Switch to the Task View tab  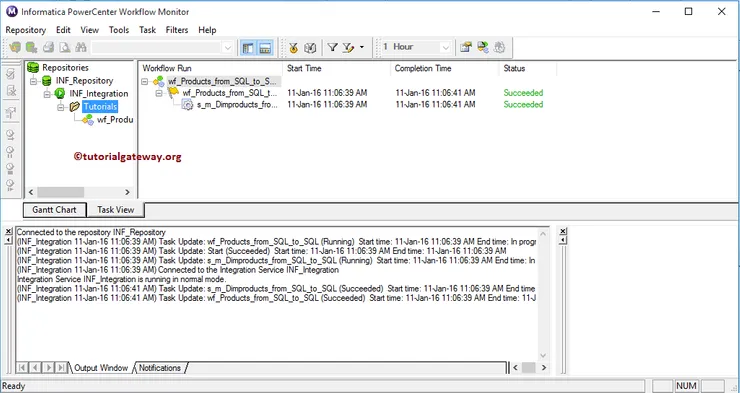pos(116,210)
